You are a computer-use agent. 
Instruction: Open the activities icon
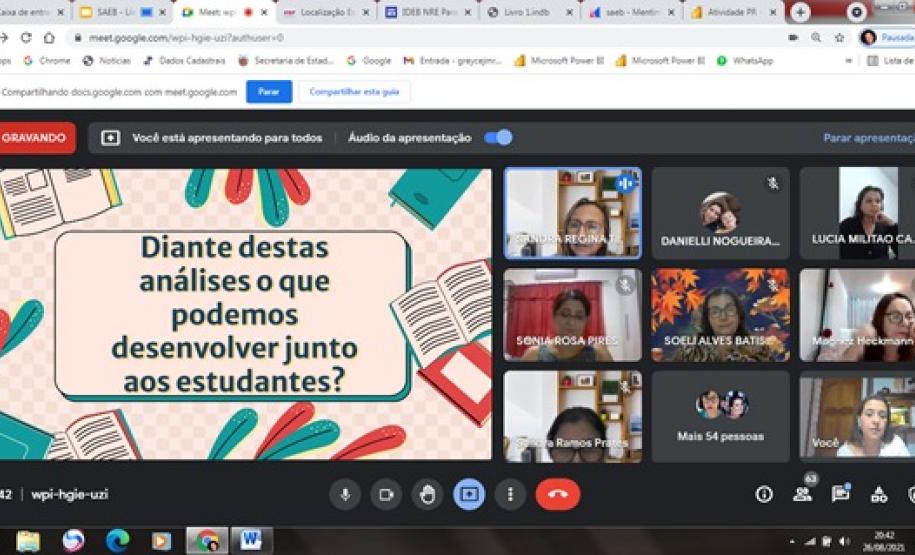(x=878, y=494)
